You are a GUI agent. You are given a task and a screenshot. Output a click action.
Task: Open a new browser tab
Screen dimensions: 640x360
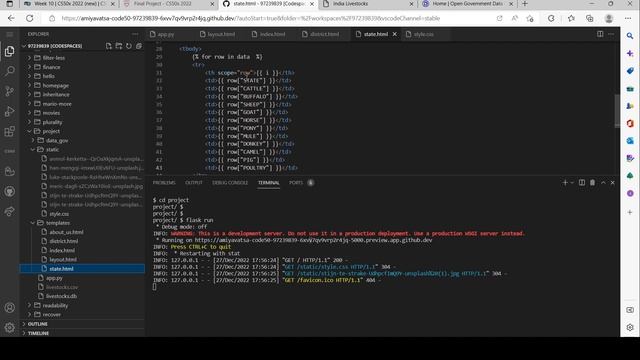[x=525, y=4]
